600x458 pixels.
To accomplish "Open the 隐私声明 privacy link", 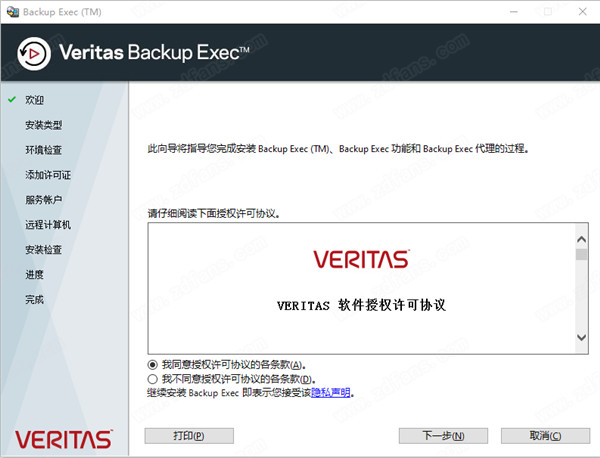I will [331, 393].
